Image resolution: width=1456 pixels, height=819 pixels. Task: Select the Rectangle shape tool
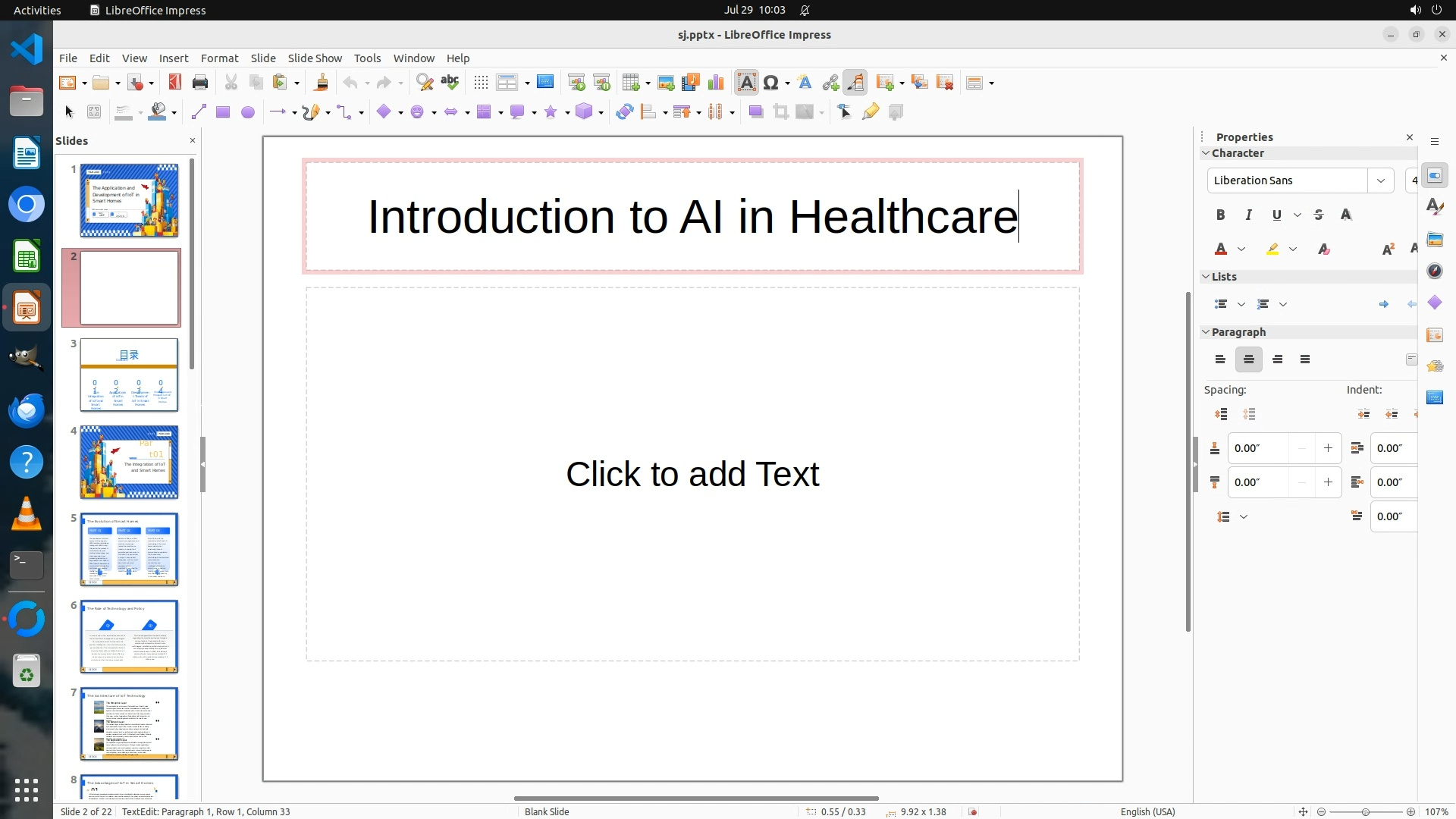click(x=222, y=112)
